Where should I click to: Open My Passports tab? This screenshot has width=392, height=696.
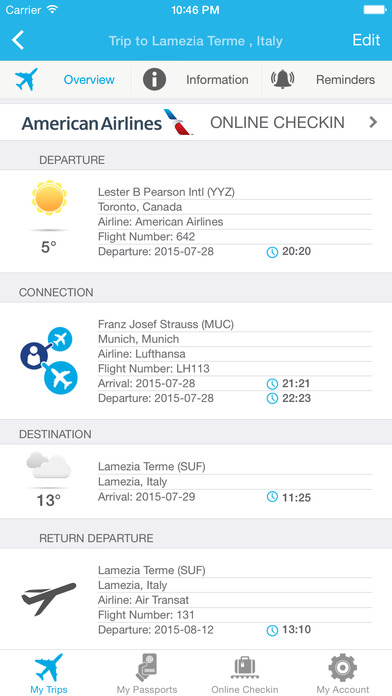coord(147,673)
